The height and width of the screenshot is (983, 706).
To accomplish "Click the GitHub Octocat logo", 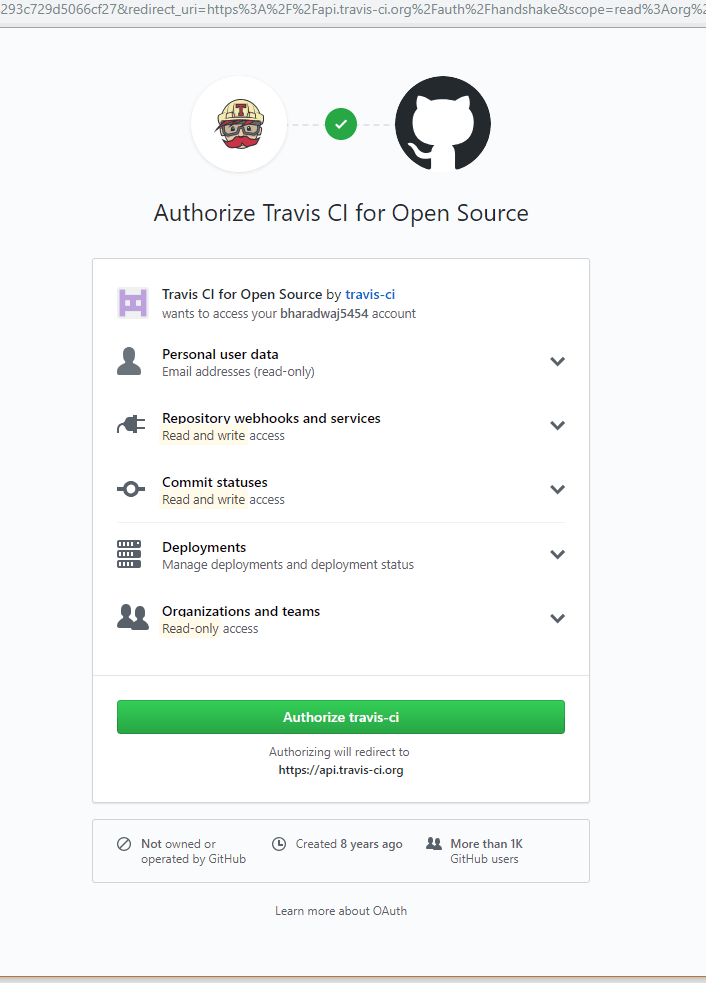I will point(442,124).
